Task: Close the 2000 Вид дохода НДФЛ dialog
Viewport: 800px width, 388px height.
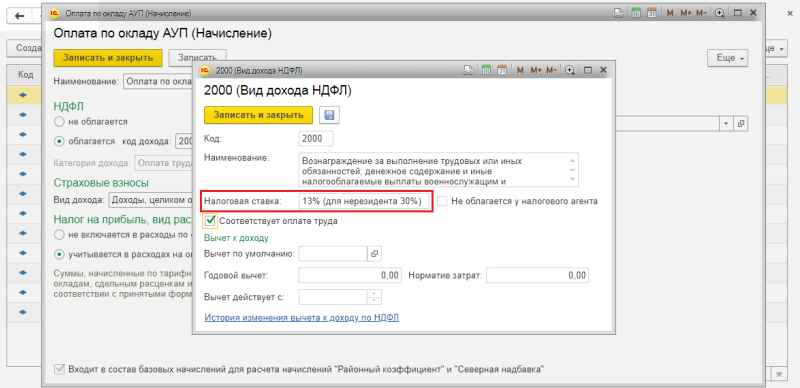Action: (x=603, y=70)
